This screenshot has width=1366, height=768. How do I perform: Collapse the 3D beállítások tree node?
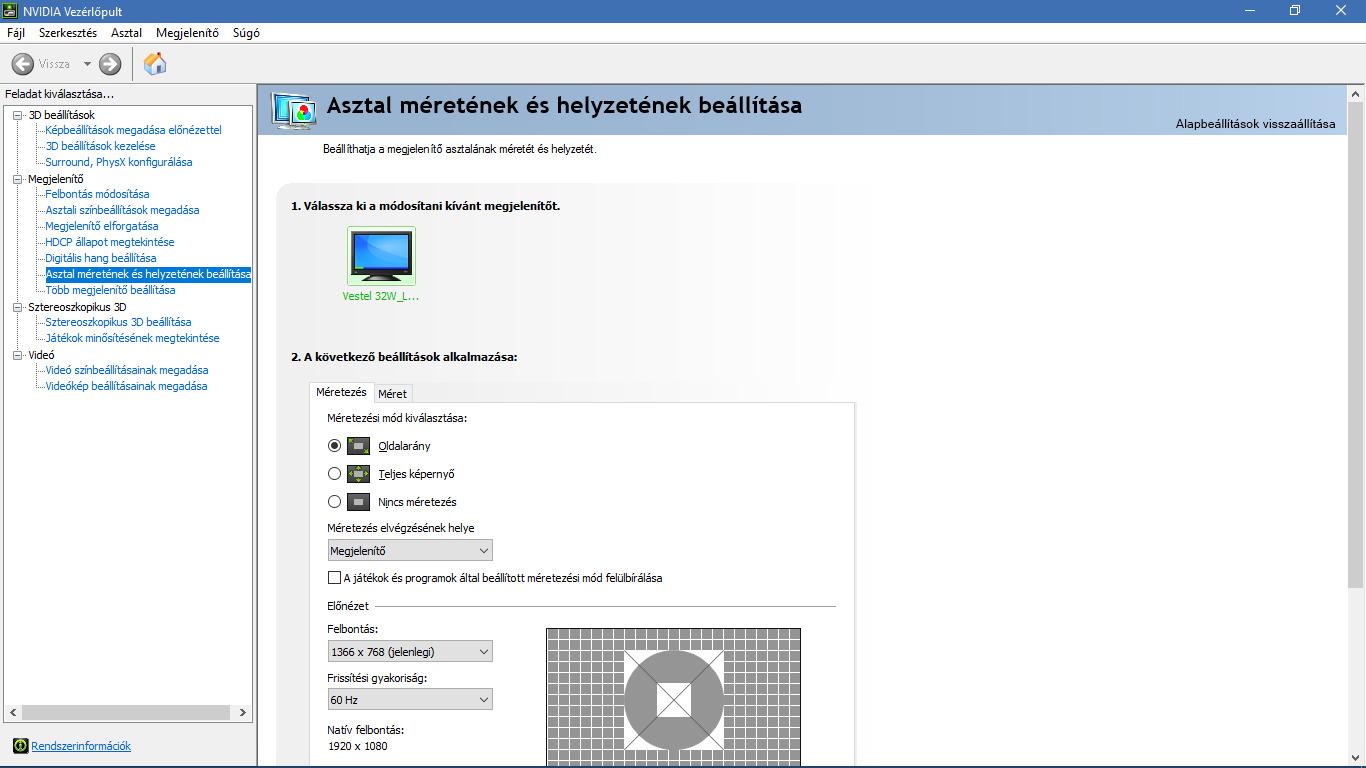click(x=18, y=115)
